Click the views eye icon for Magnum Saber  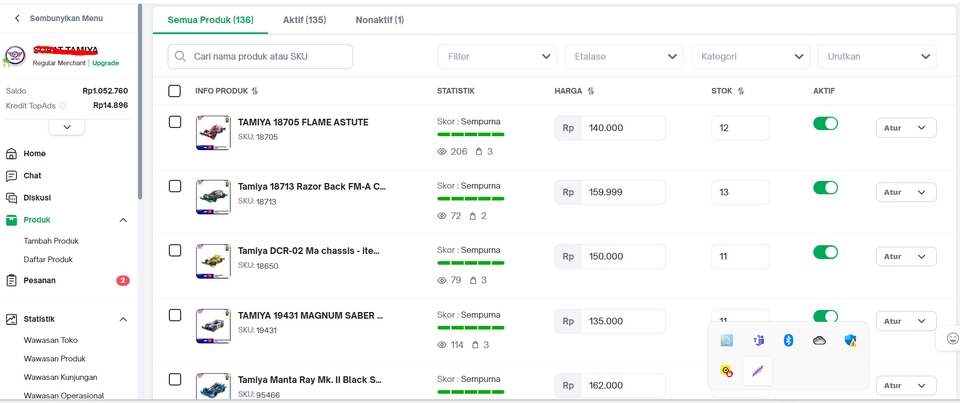pos(442,345)
